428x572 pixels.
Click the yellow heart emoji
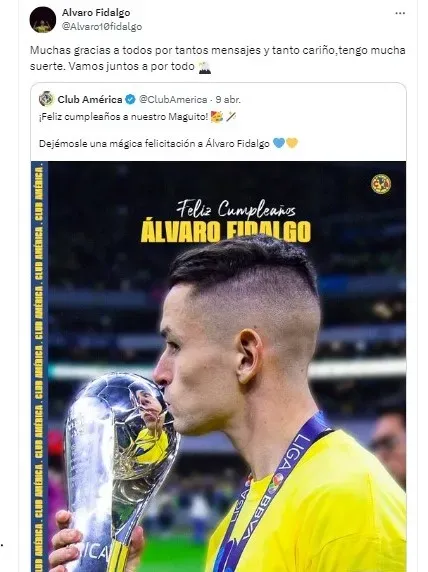click(x=292, y=143)
